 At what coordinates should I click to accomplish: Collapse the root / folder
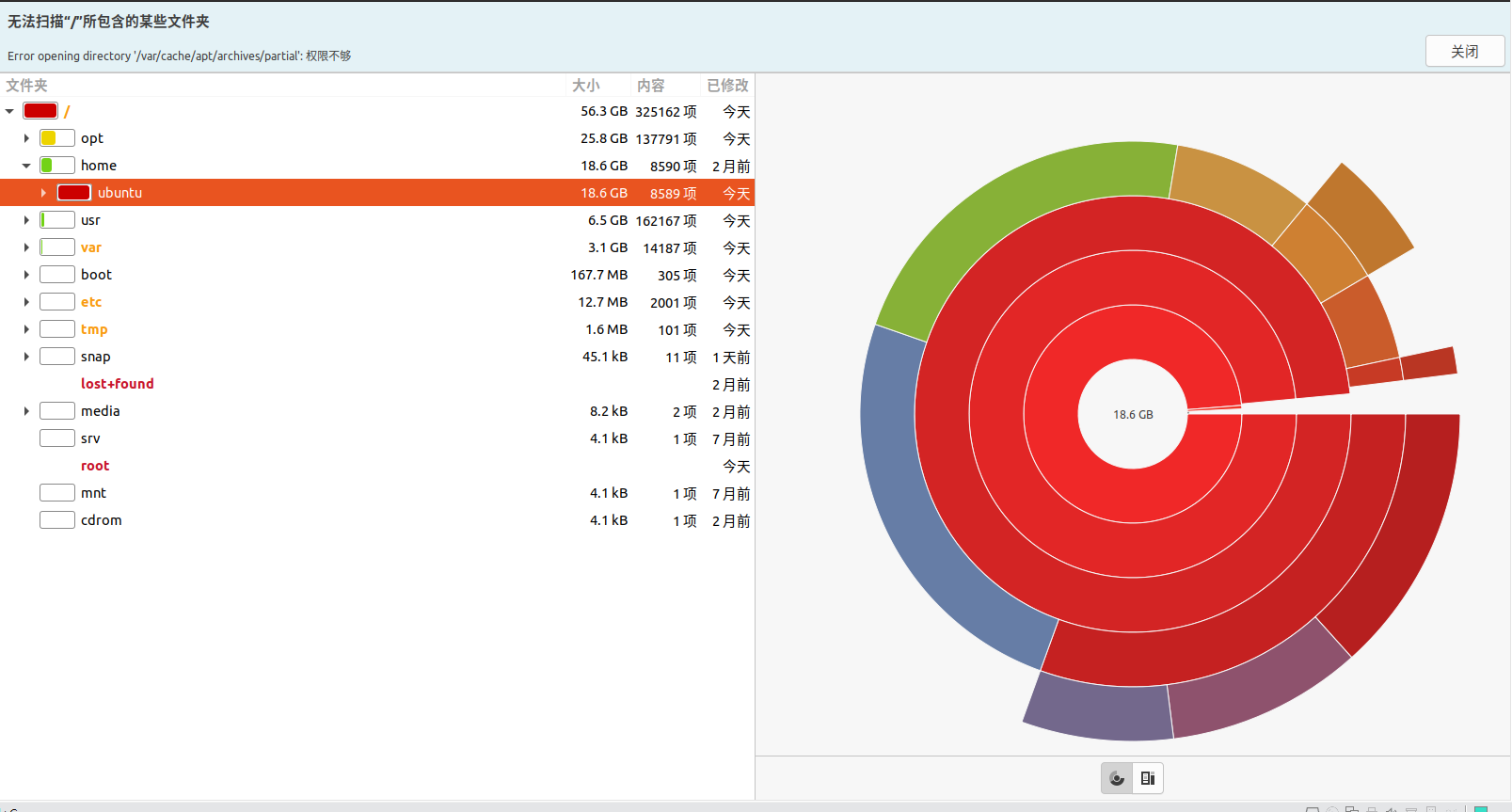click(x=9, y=111)
